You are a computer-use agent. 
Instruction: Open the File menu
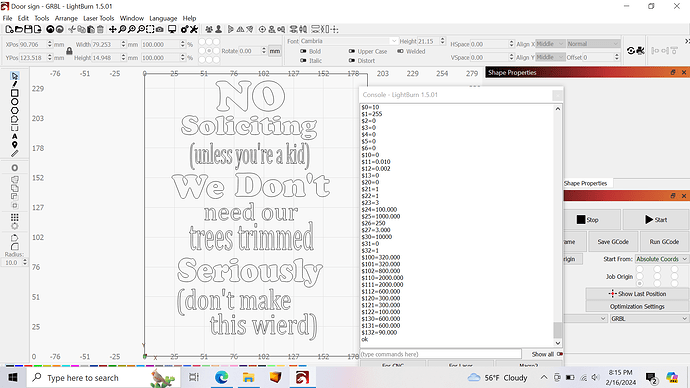[x=7, y=18]
